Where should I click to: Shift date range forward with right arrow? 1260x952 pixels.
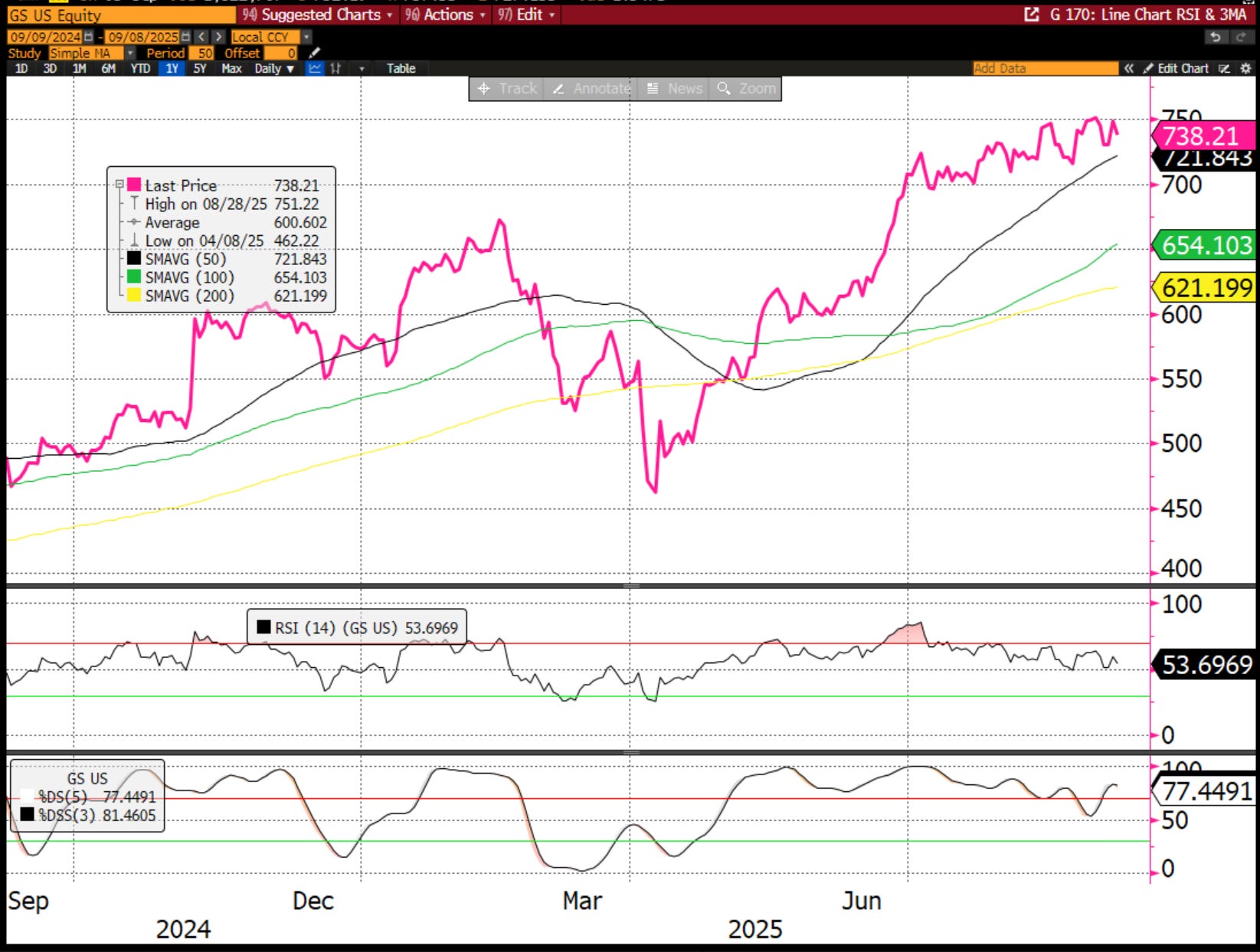tap(218, 37)
